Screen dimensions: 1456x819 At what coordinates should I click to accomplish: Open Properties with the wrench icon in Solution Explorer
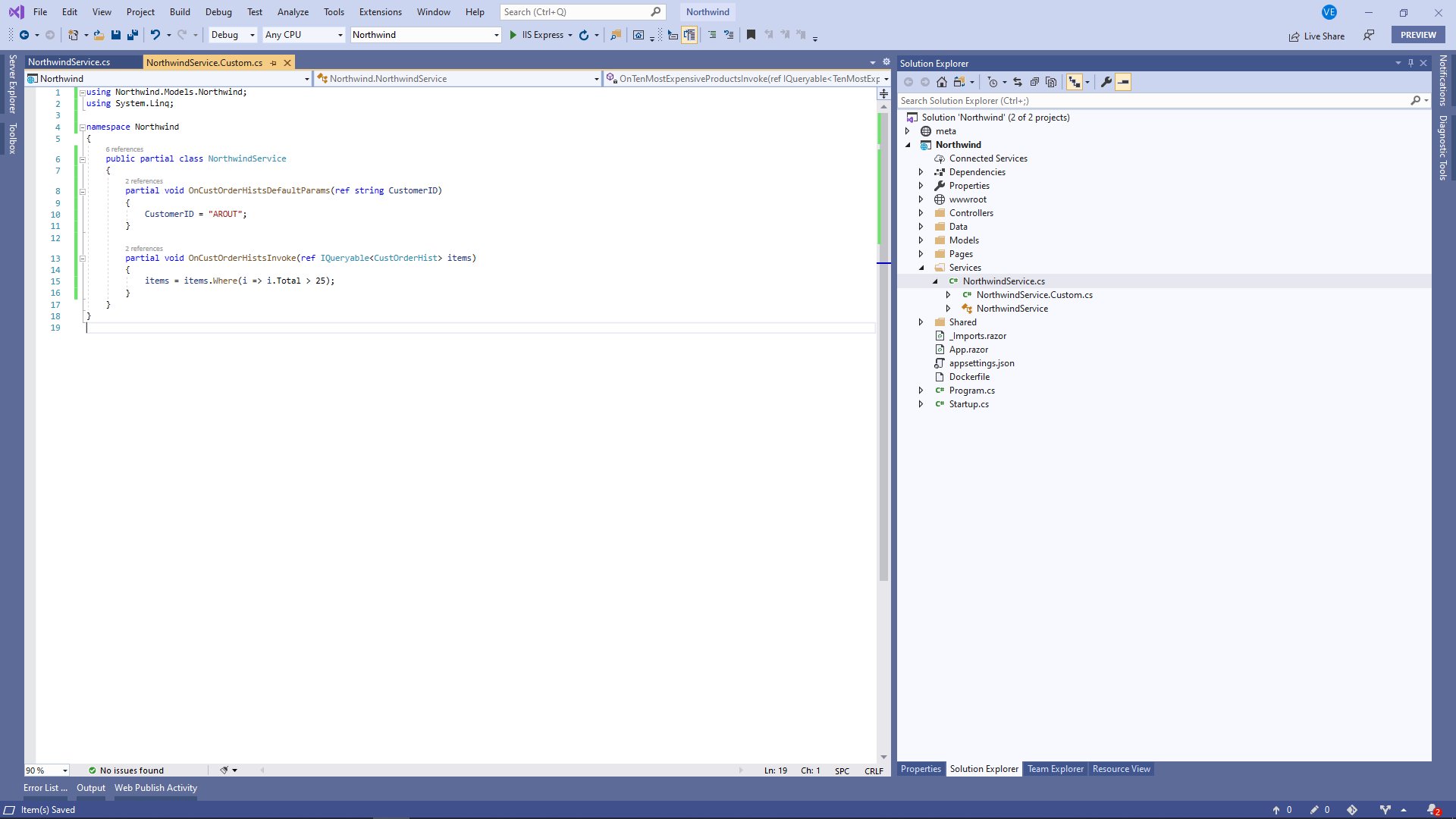click(1106, 82)
